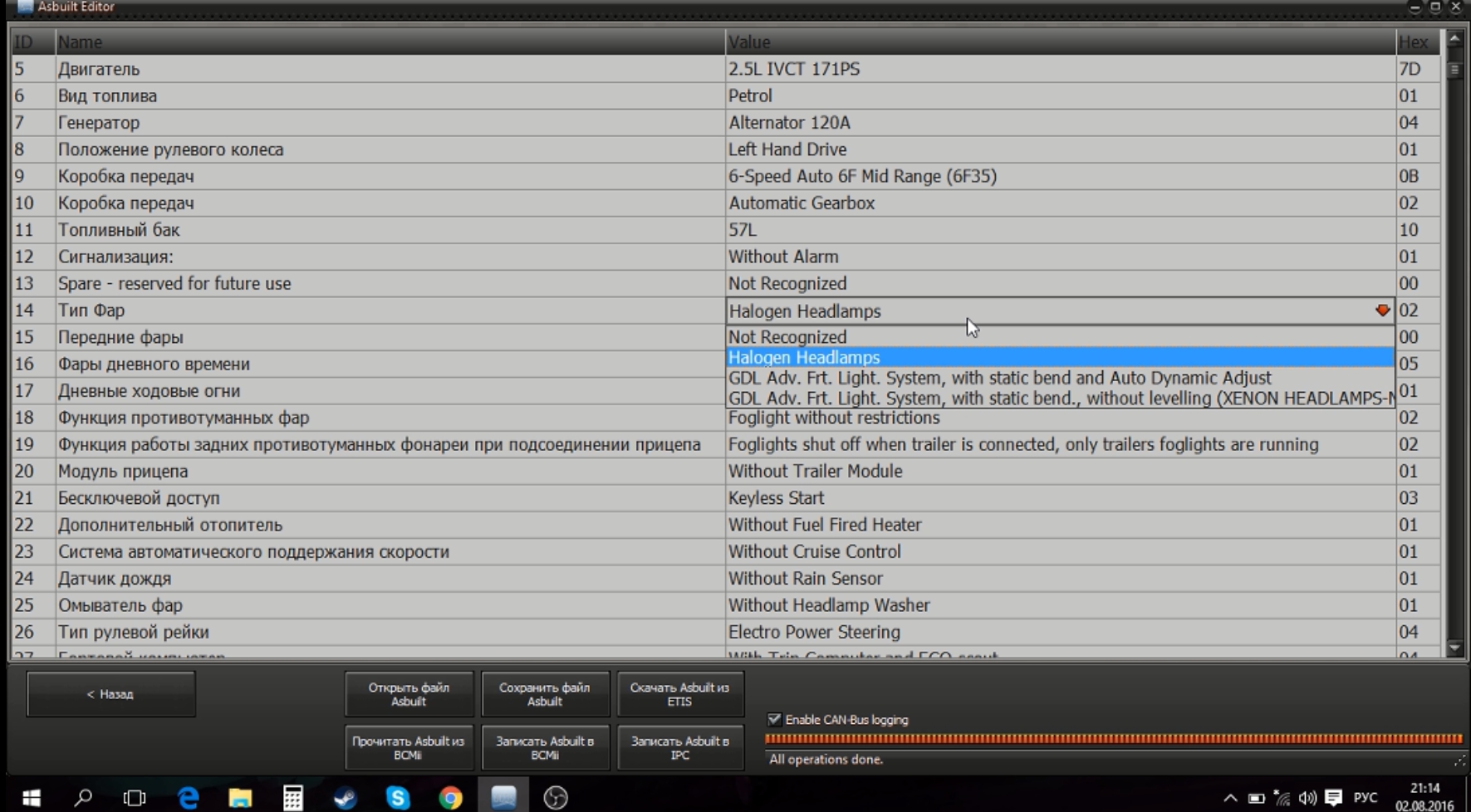The image size is (1471, 812).
Task: Show hidden system tray icons
Action: (1230, 798)
